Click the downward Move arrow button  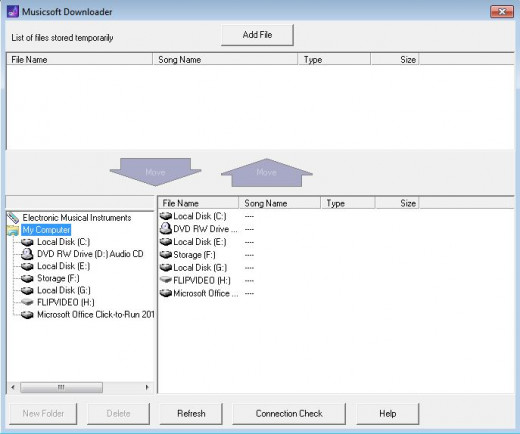click(x=155, y=172)
